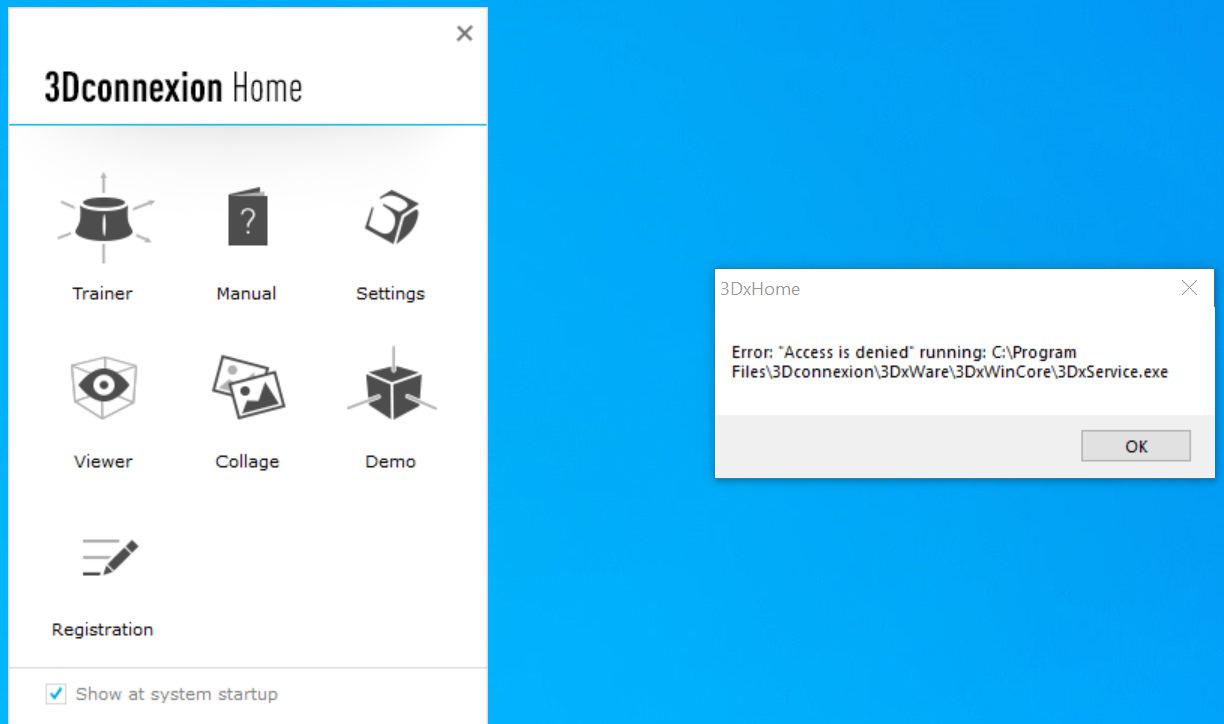Click the Viewer text label
This screenshot has height=724, width=1224.
[x=103, y=461]
